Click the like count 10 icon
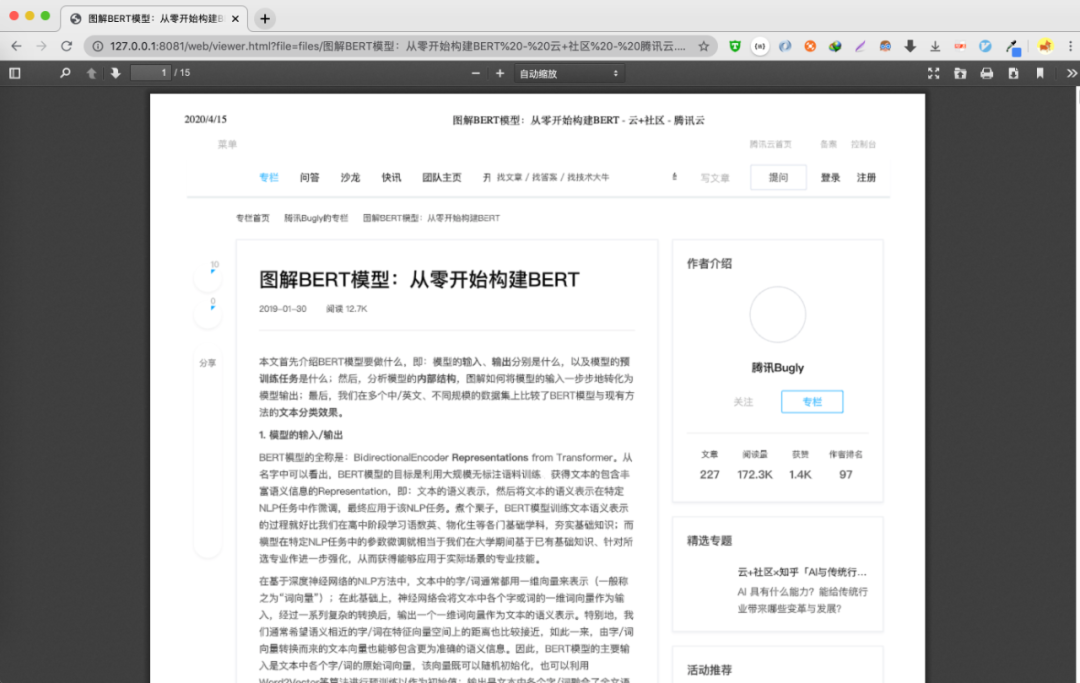The width and height of the screenshot is (1080, 683). (208, 276)
